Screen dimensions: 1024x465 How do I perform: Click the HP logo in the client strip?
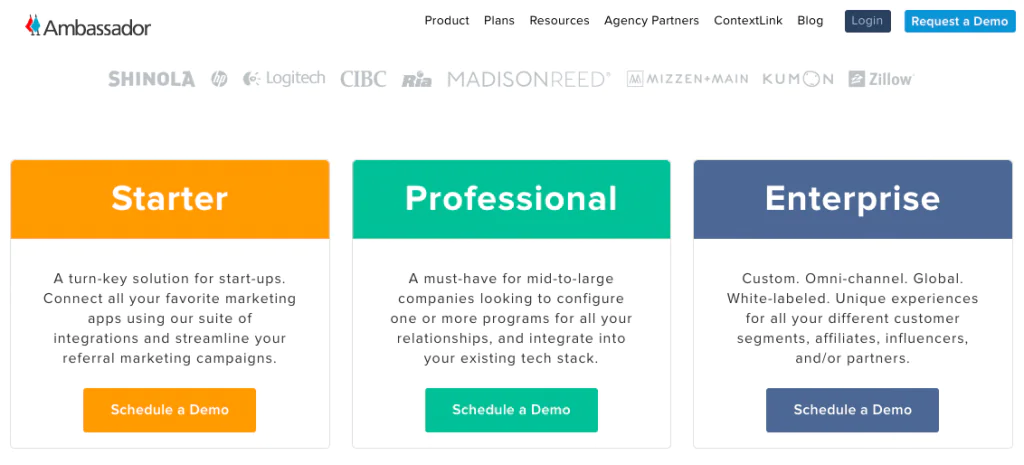(219, 79)
